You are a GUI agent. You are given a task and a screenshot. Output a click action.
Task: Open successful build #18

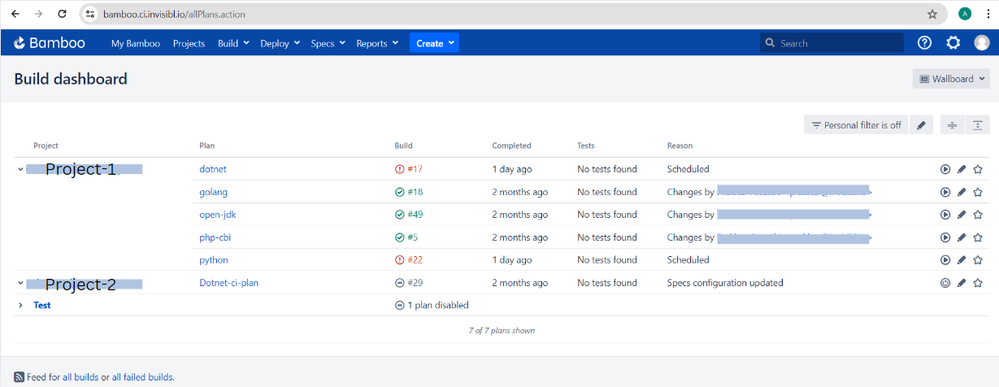click(x=410, y=192)
